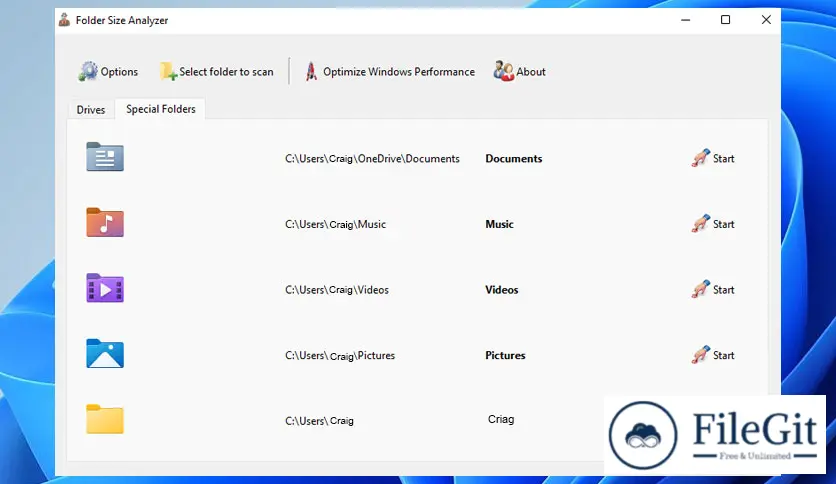Click the path C:\Users\Craig\OneDrive\Documents
The height and width of the screenshot is (484, 836).
pos(372,158)
